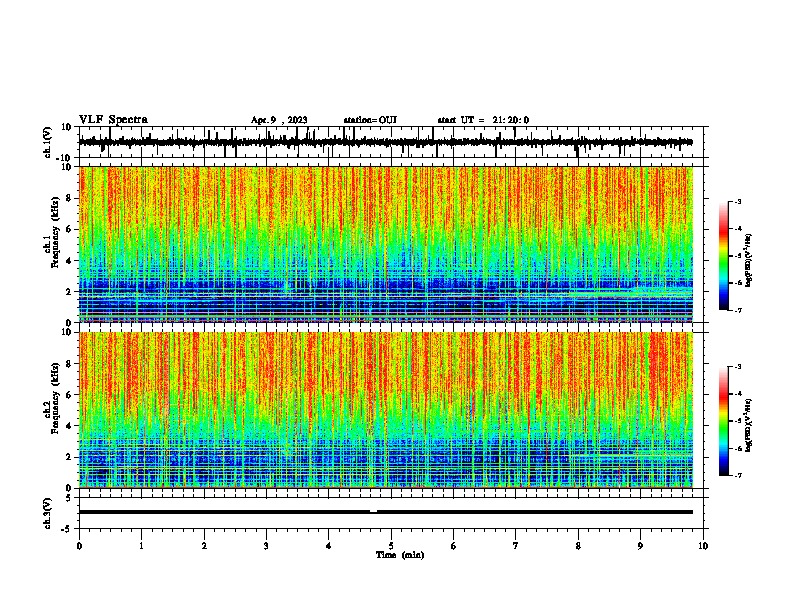This screenshot has height=612, width=792.
Task: Click the "start UT = 21:20:0" label
Action: click(483, 120)
